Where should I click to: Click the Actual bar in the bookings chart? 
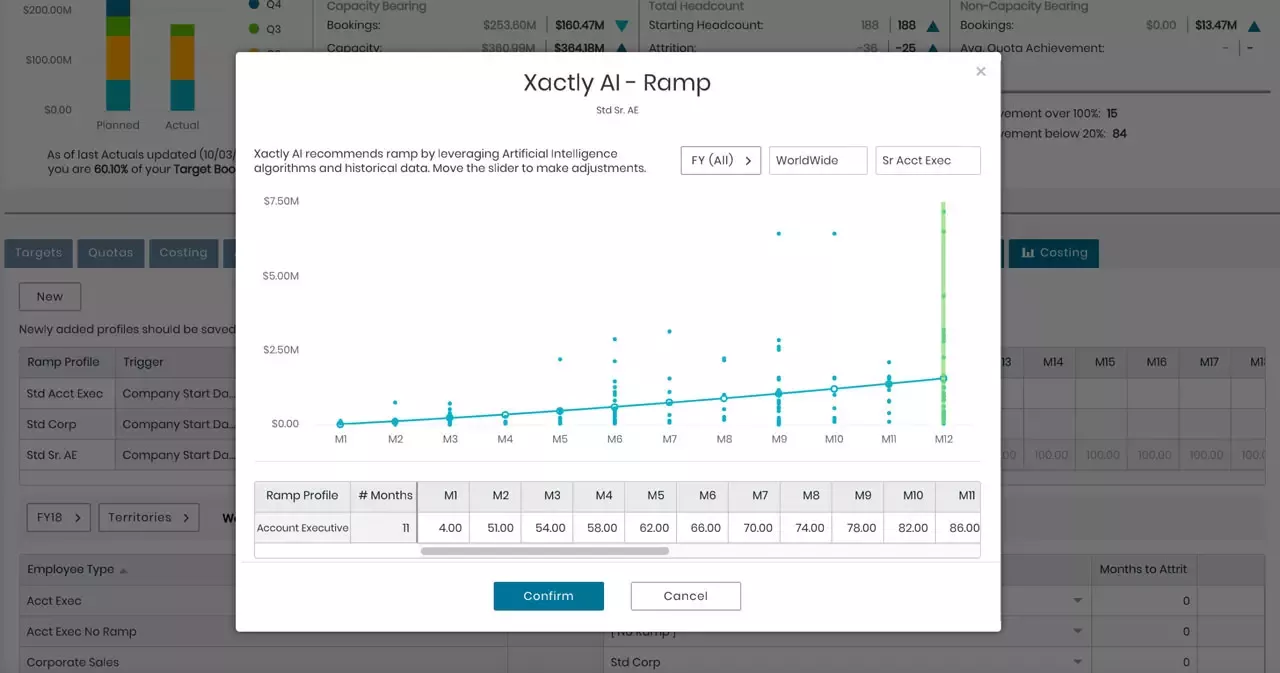tap(182, 67)
